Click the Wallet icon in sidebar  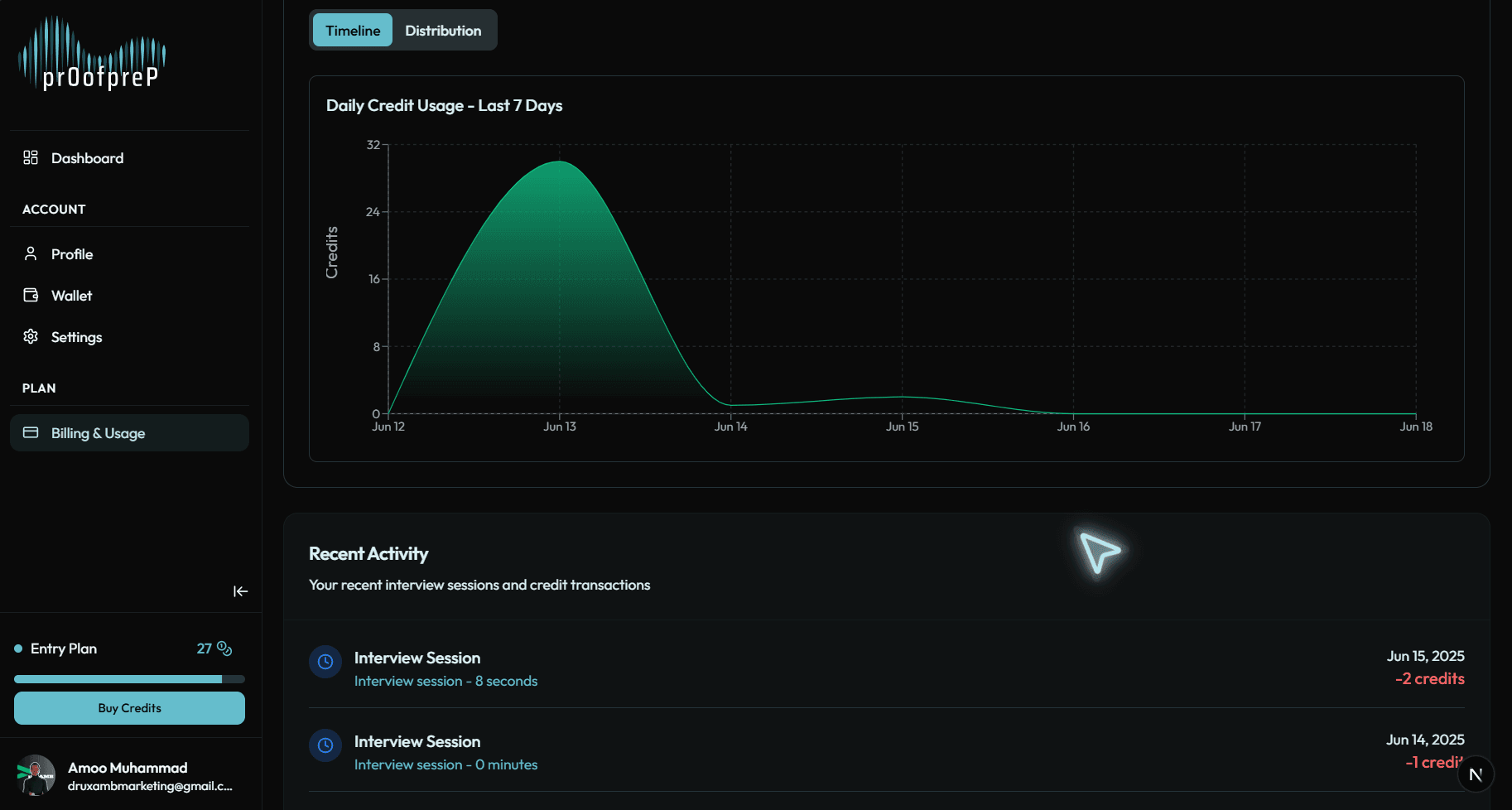[31, 295]
